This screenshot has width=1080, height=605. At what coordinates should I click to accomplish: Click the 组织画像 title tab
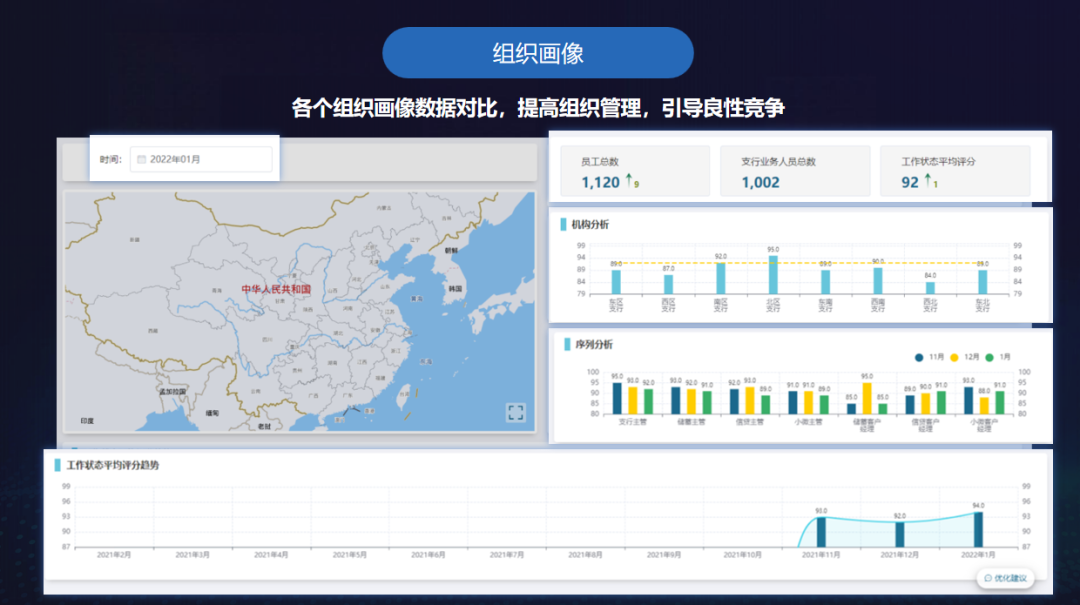click(x=538, y=53)
